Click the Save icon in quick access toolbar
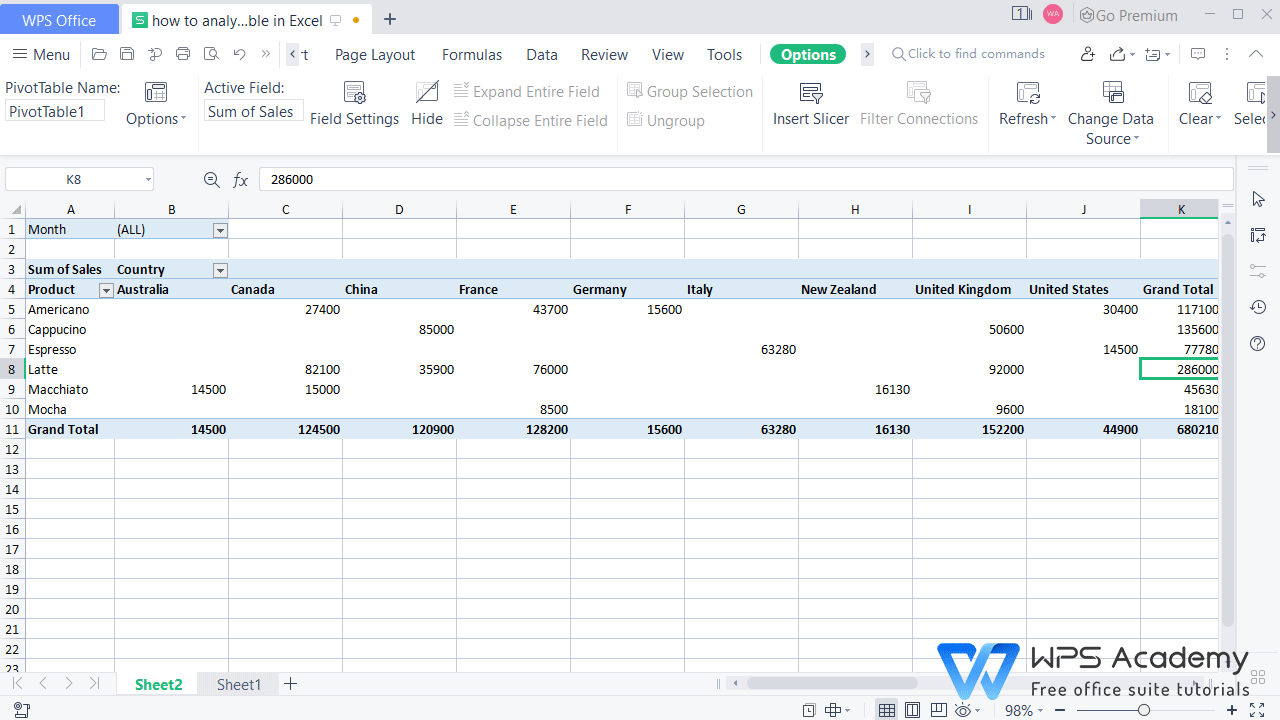This screenshot has height=720, width=1280. point(127,54)
